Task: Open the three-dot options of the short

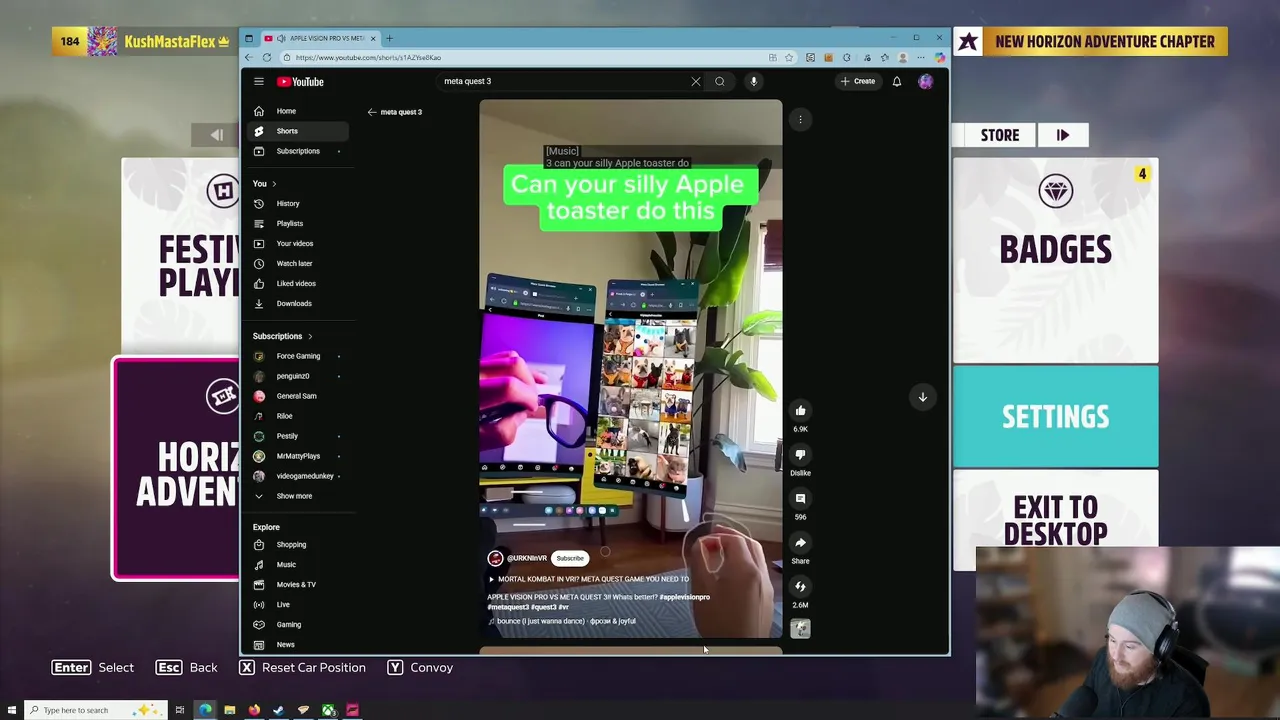Action: (x=800, y=119)
